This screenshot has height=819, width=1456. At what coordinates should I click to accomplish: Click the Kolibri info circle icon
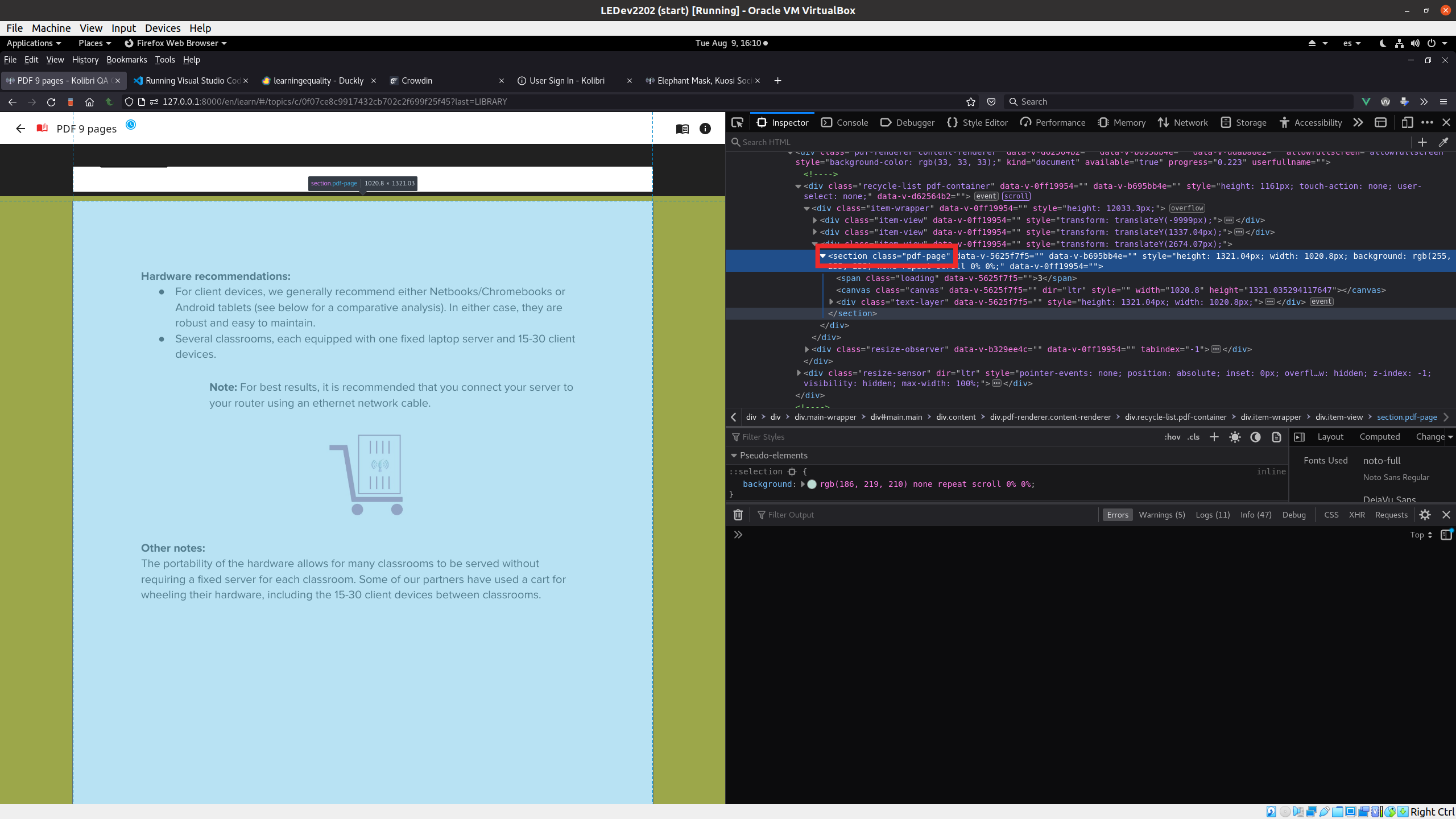coord(705,129)
